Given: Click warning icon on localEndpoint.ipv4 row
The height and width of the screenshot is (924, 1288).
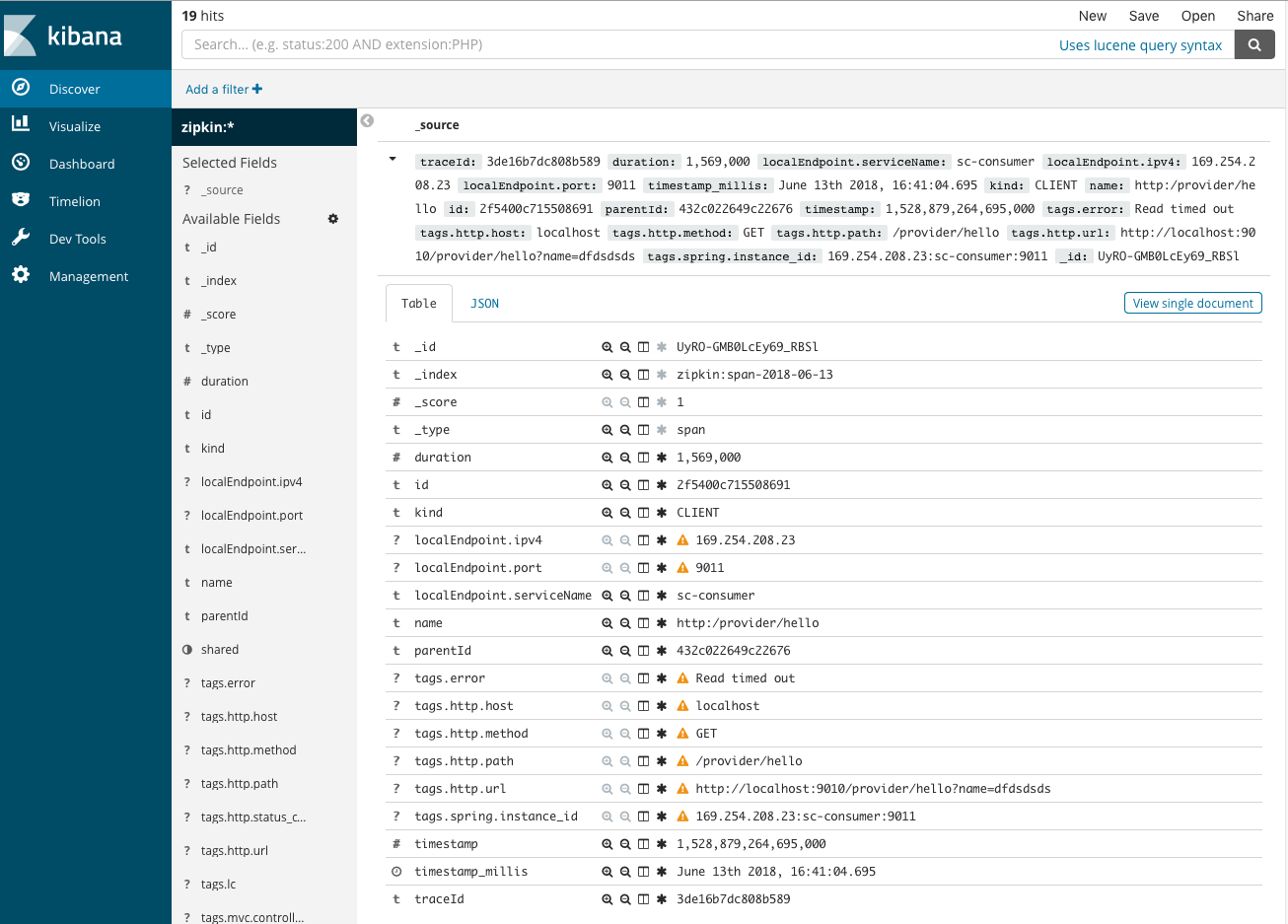Looking at the screenshot, I should click(x=682, y=540).
